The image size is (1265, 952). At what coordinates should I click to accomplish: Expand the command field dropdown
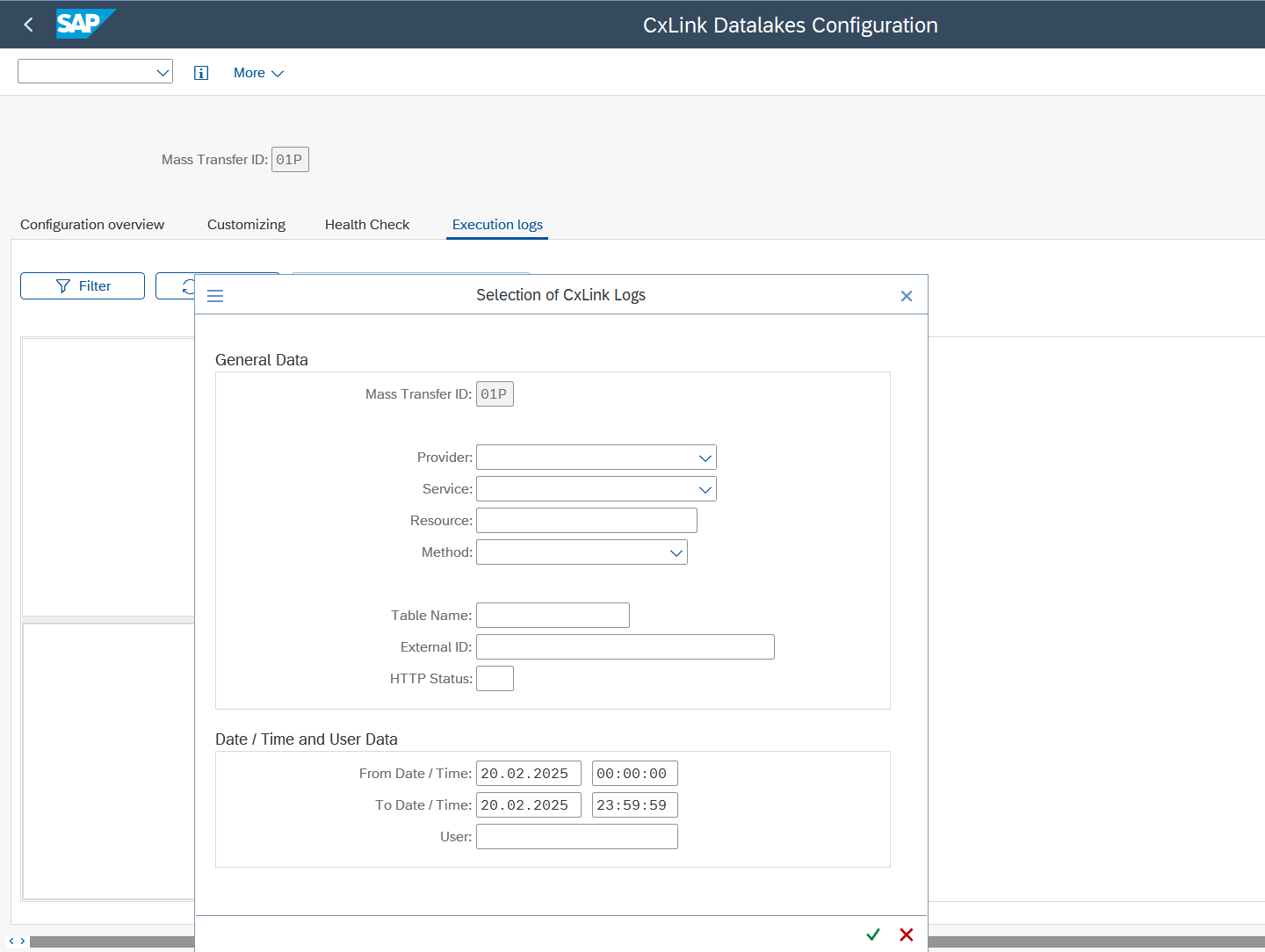(x=163, y=72)
